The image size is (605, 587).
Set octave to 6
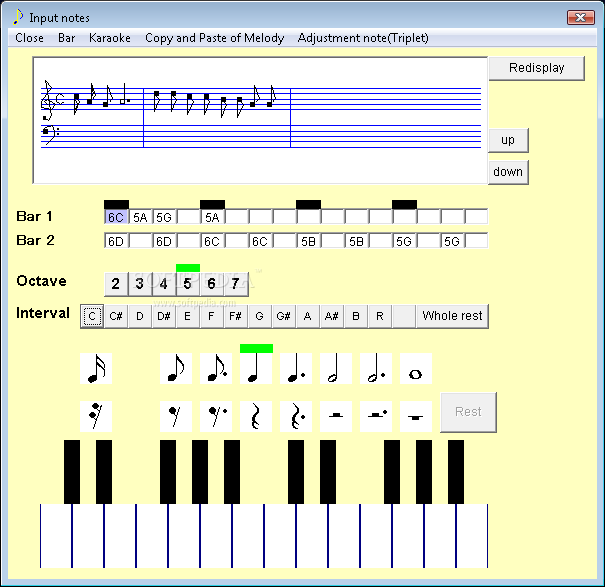pyautogui.click(x=211, y=284)
